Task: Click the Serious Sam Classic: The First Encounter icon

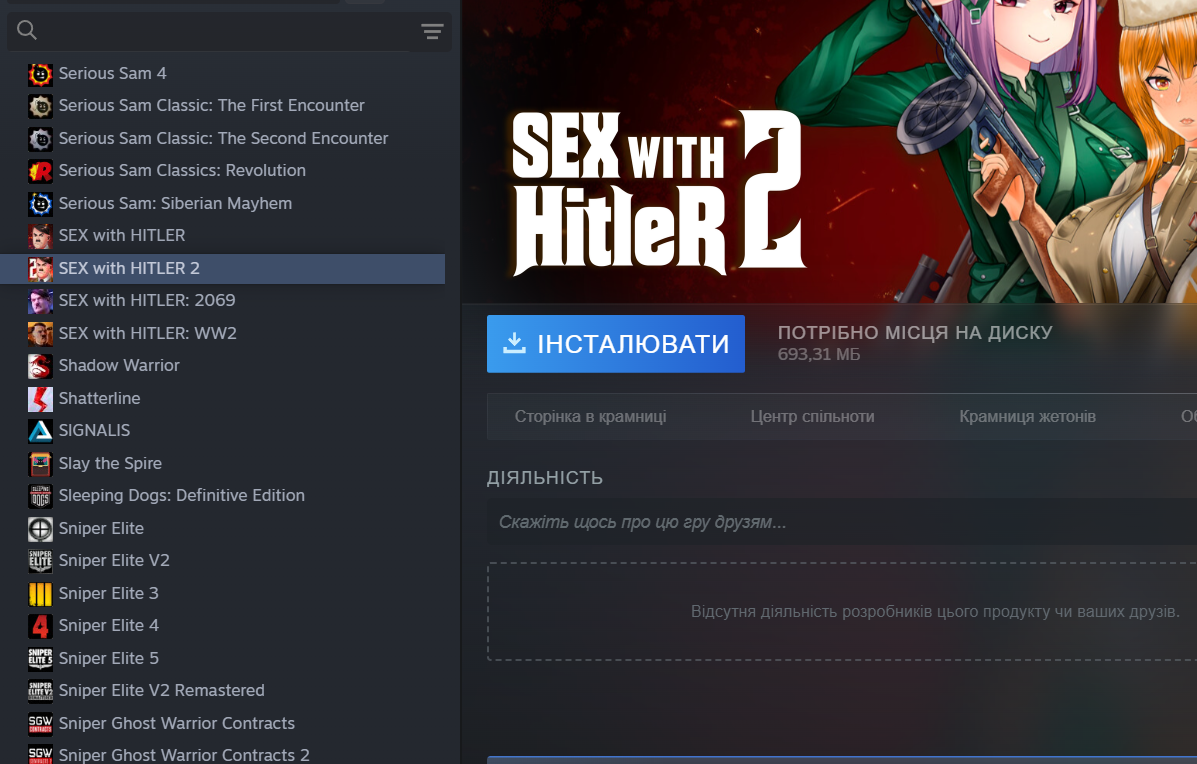Action: [x=40, y=106]
